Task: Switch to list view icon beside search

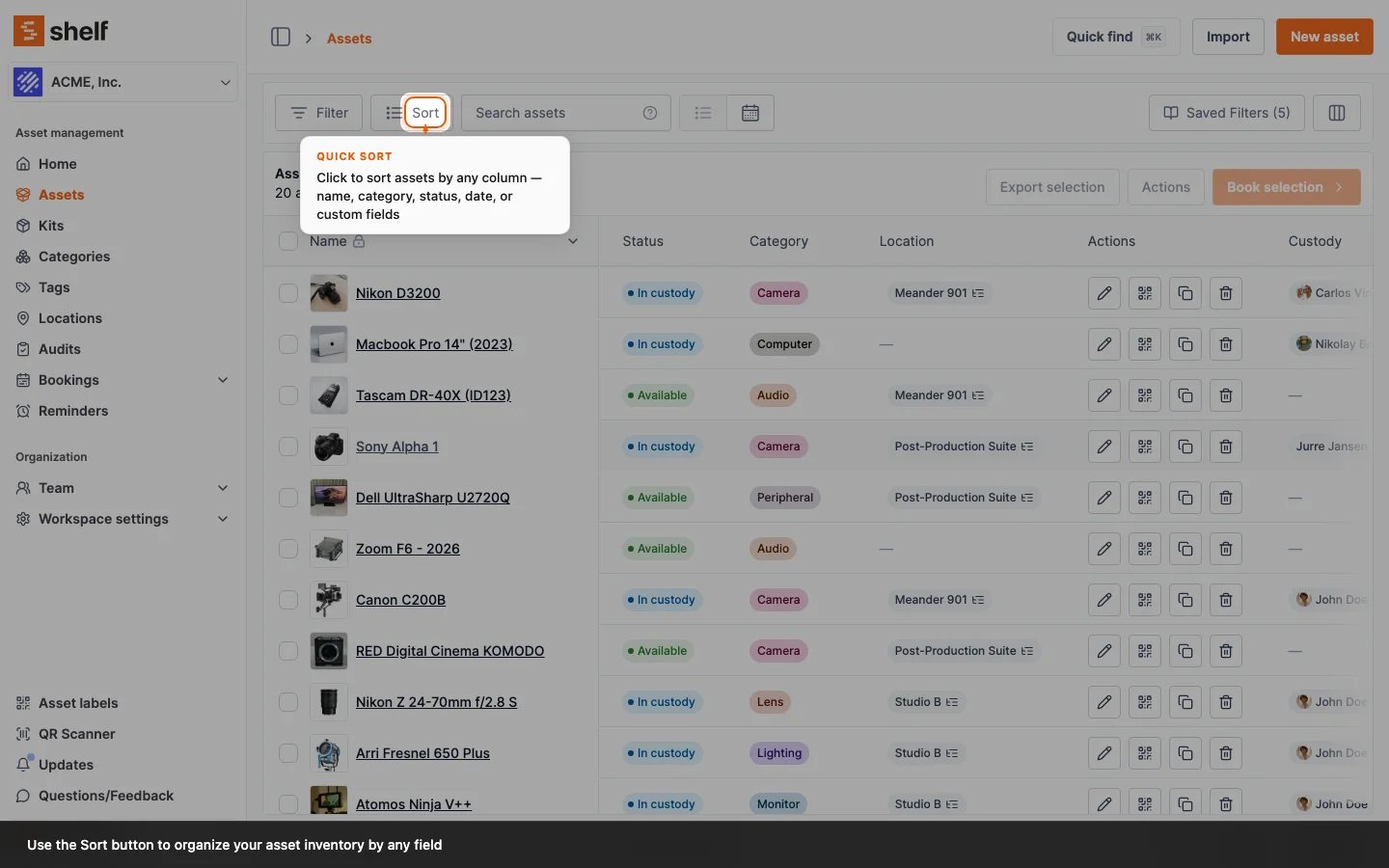Action: pos(703,113)
